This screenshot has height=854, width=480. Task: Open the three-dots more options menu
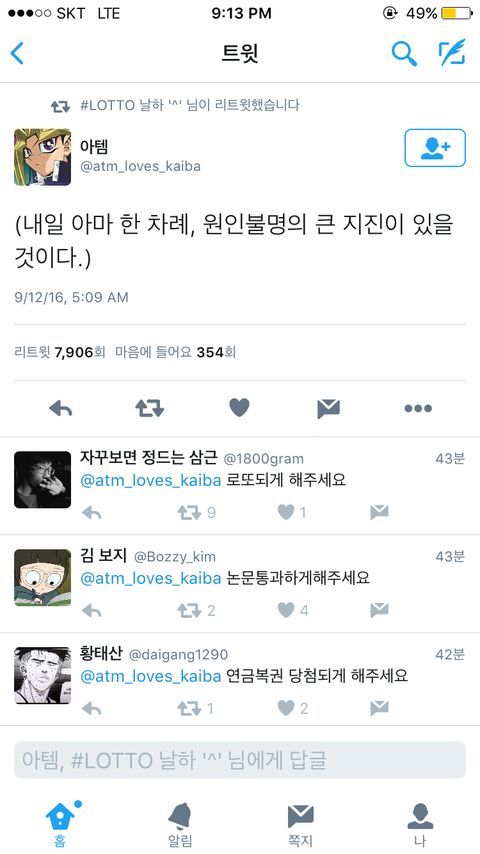click(x=418, y=408)
